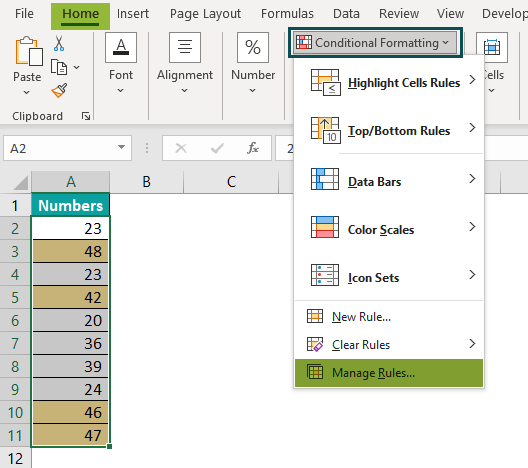Expand the Alignment group dropdown arrow
The image size is (528, 468).
185,90
